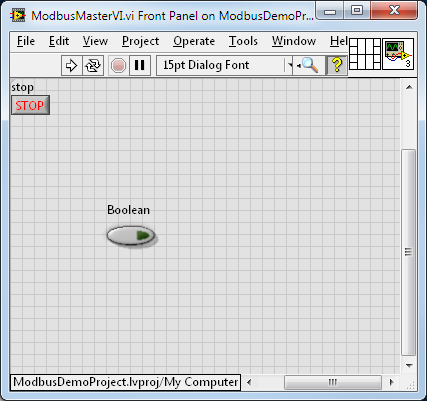
Task: Expand the font dropdown arrow
Action: coord(289,65)
